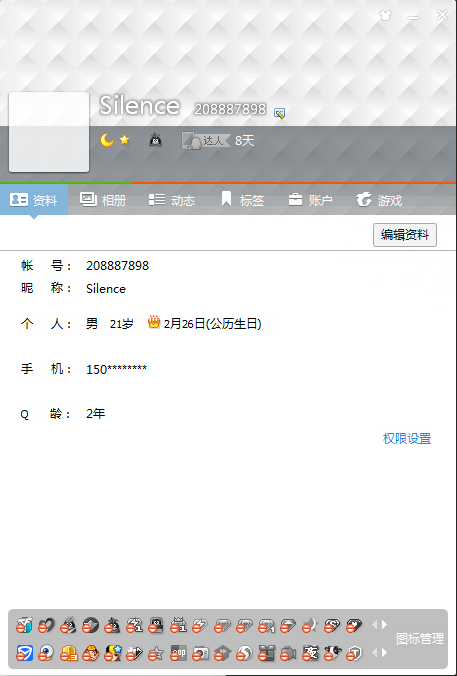Screen dimensions: 457x676
Task: Open 图标管理 icon management
Action: 420,638
